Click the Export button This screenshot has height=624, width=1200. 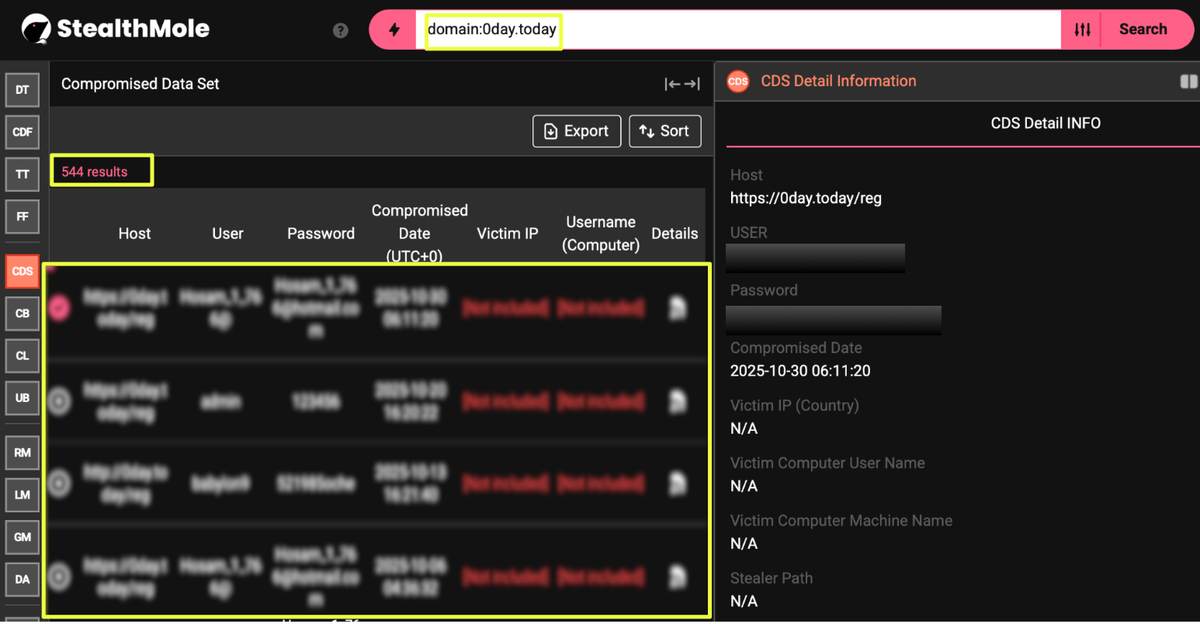576,131
